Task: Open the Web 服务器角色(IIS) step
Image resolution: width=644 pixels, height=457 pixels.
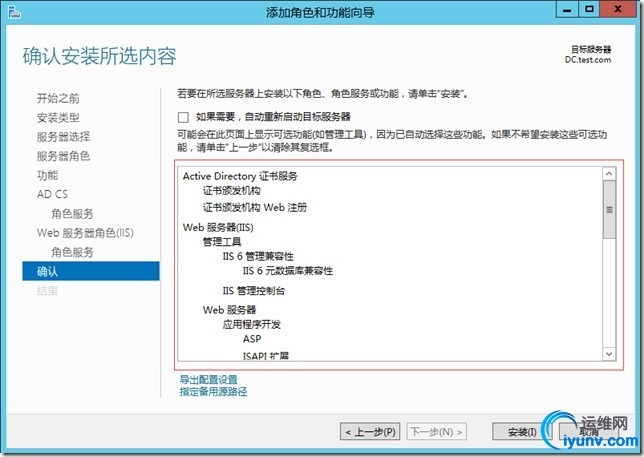Action: click(85, 233)
